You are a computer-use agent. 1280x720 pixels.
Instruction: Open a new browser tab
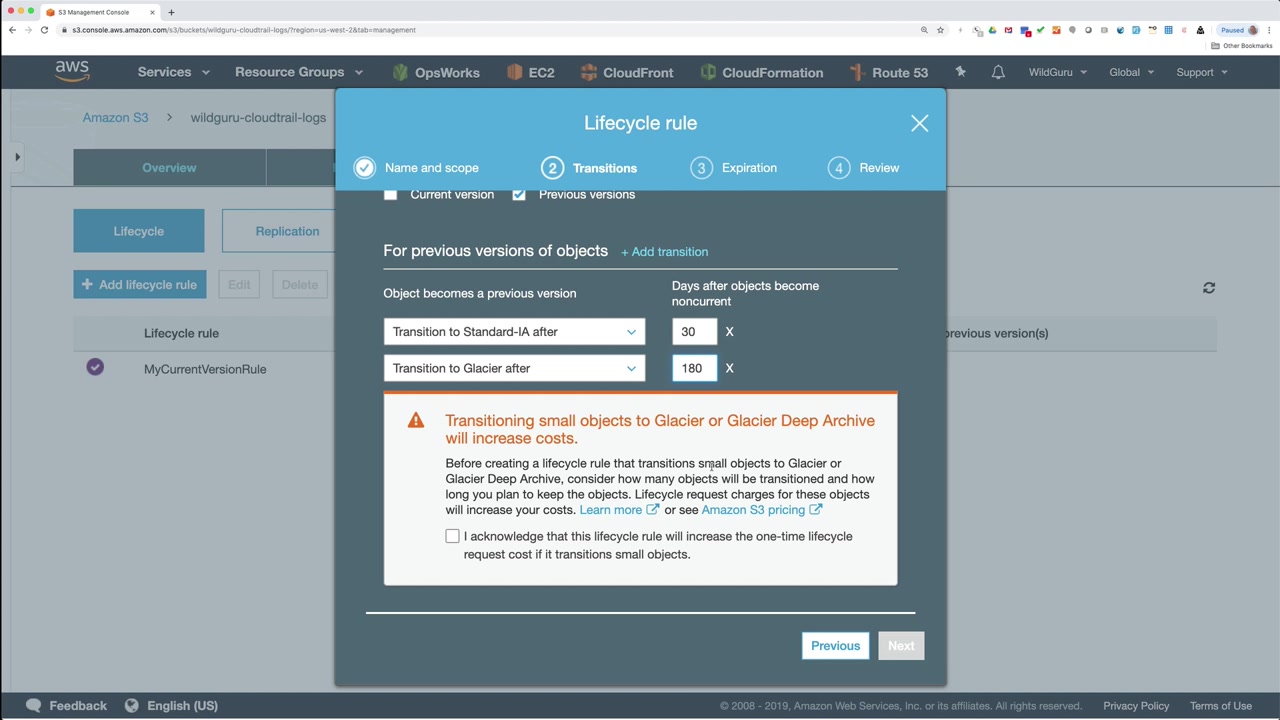click(171, 12)
